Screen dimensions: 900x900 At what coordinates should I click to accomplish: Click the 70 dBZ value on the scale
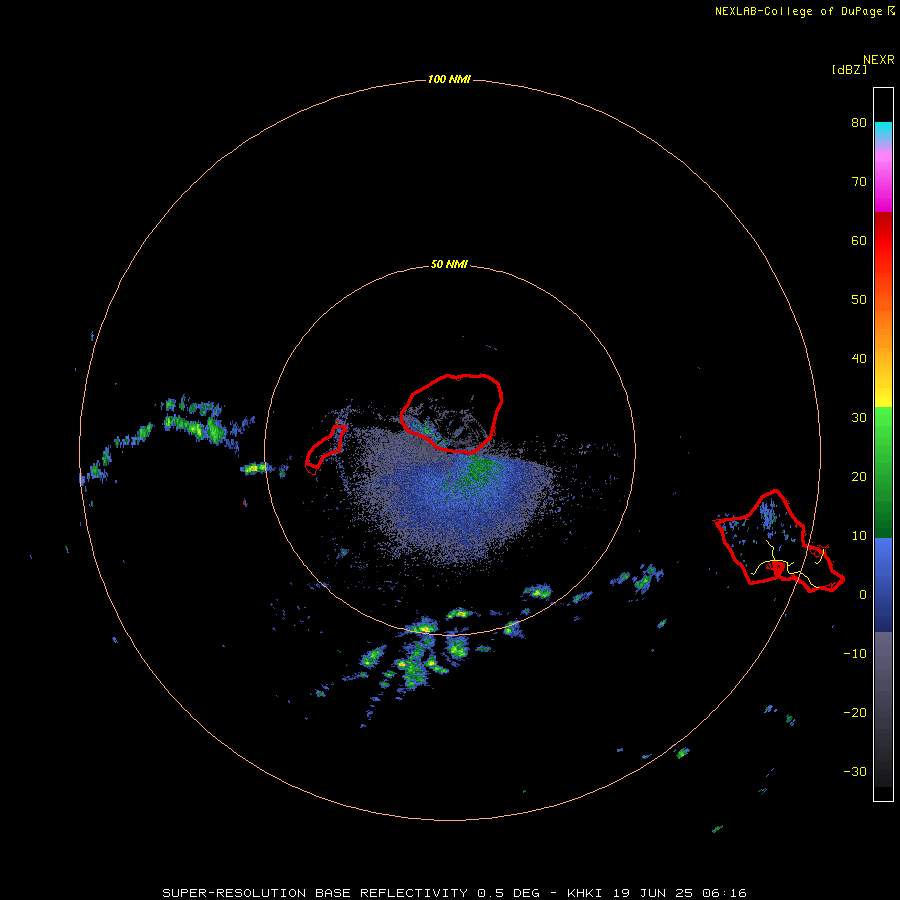[x=859, y=181]
